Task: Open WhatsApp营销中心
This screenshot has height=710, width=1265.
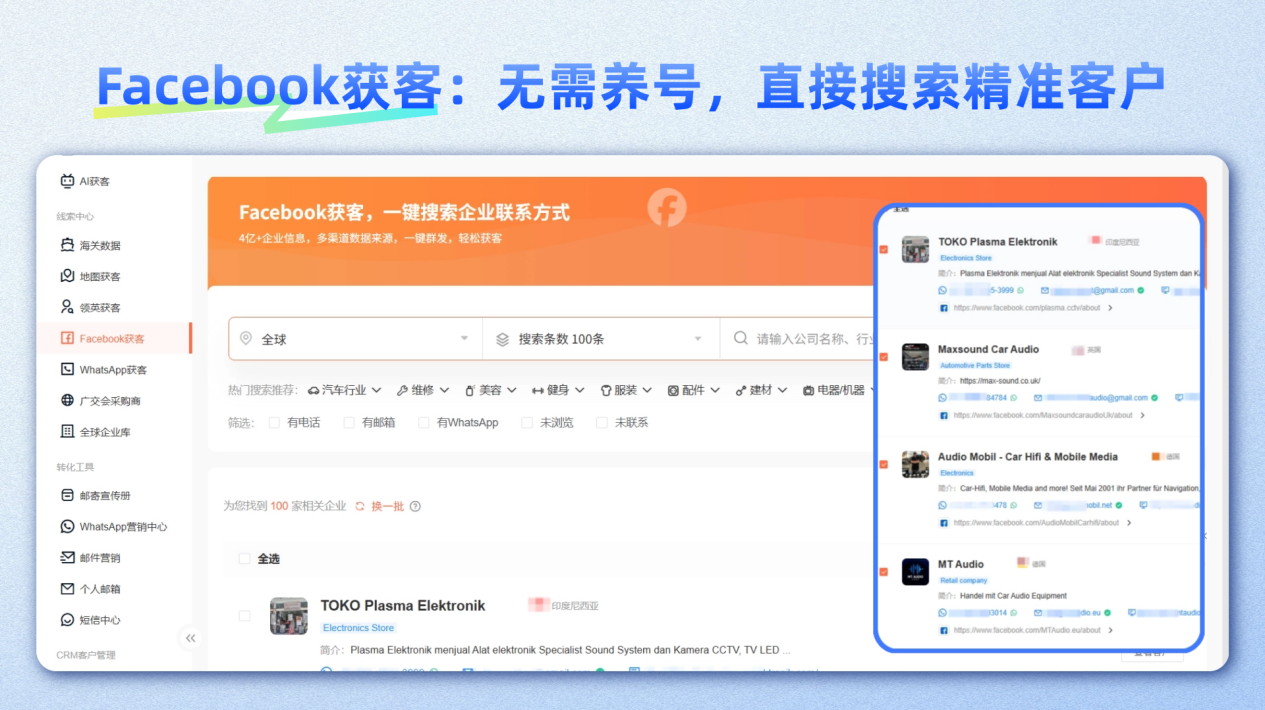Action: (114, 526)
